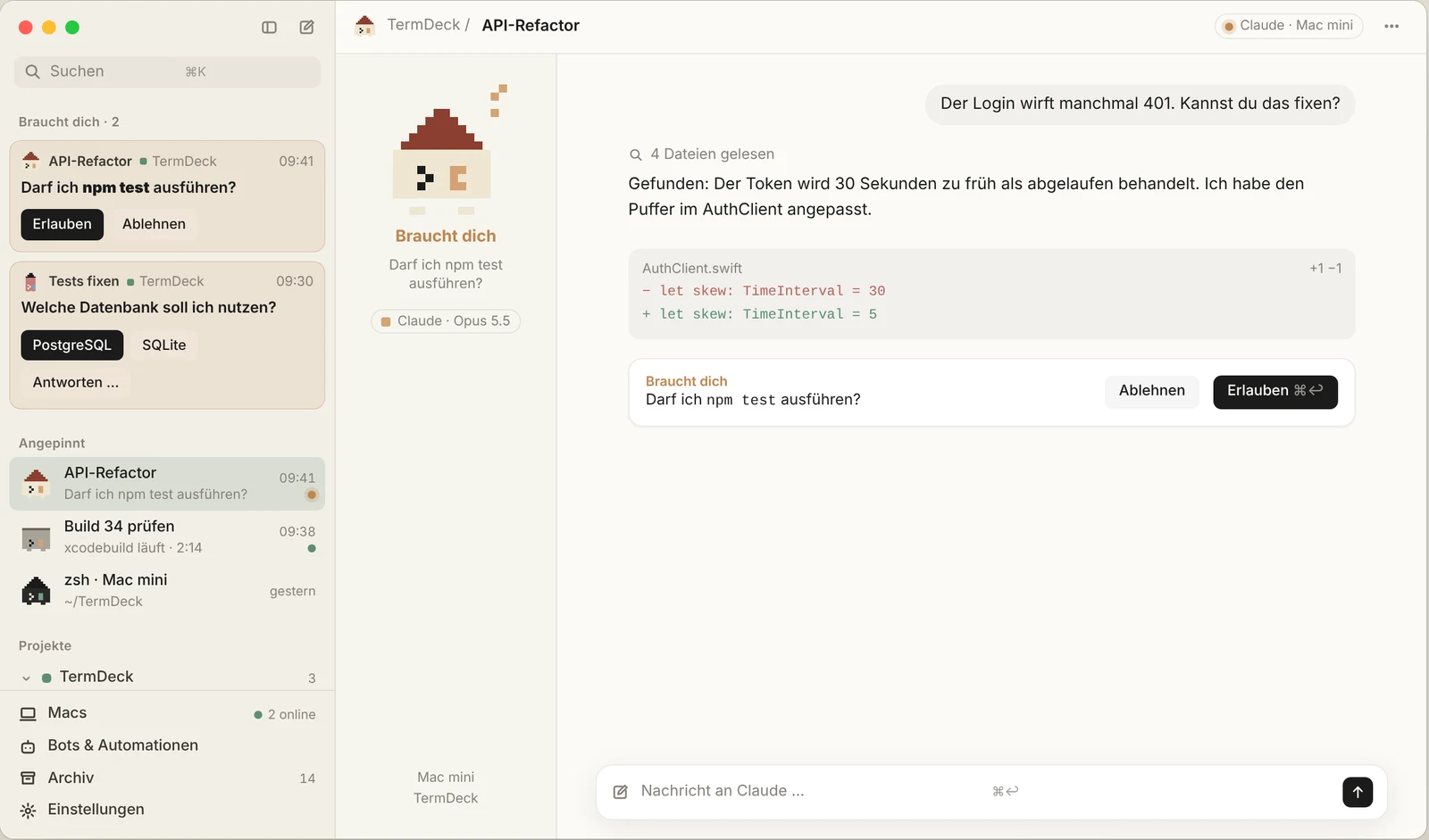Click the edit icon in message field
The width and height of the screenshot is (1429, 840).
point(621,792)
